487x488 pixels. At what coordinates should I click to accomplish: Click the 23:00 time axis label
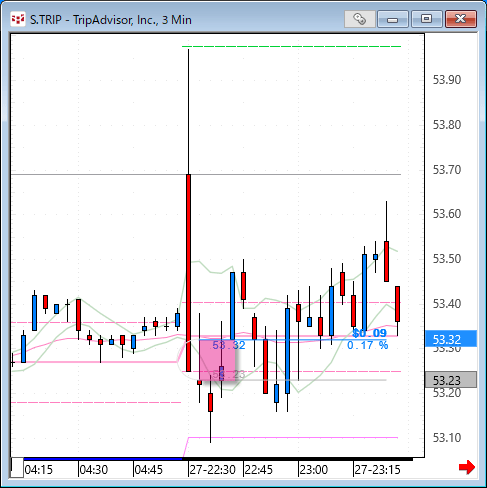click(314, 470)
